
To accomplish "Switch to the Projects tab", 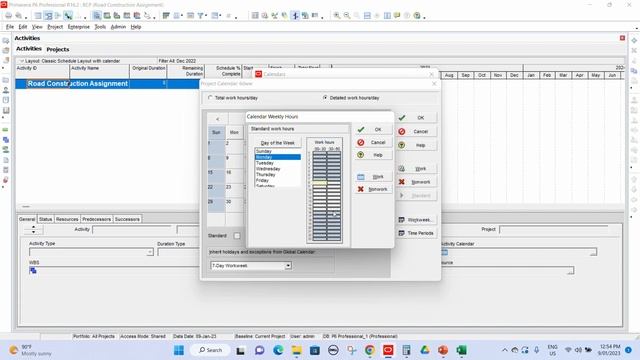I will (58, 49).
